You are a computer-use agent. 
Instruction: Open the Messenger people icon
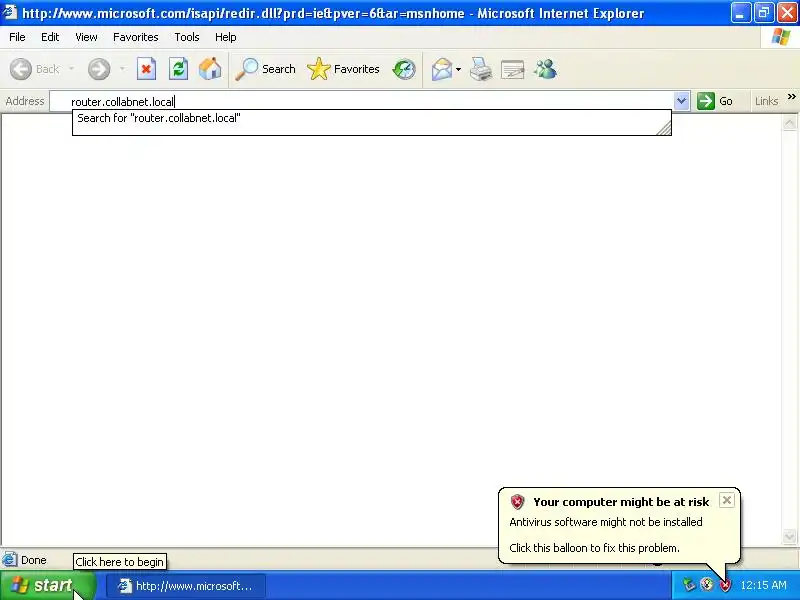click(x=545, y=69)
